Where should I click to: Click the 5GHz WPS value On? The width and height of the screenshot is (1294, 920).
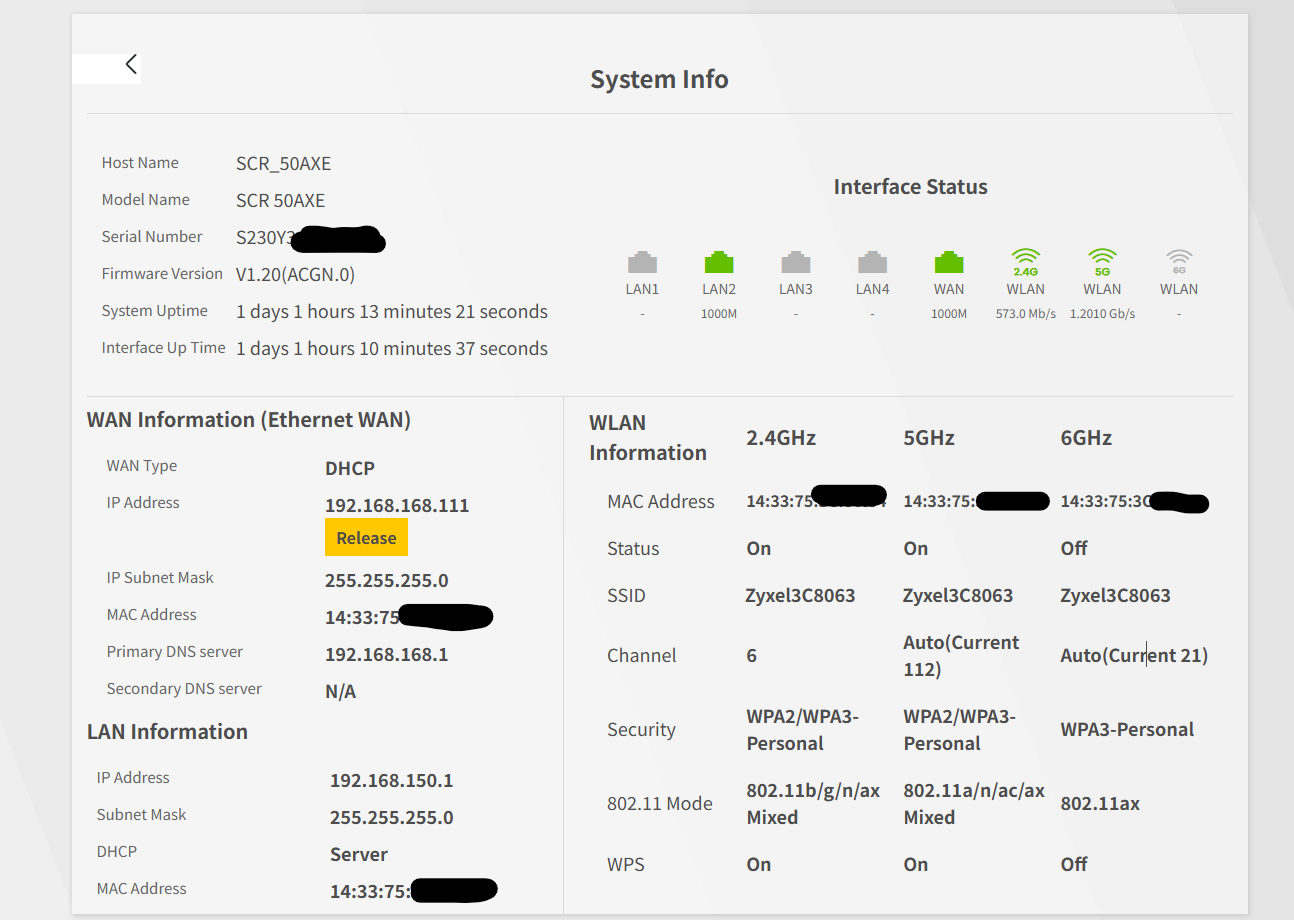coord(916,865)
